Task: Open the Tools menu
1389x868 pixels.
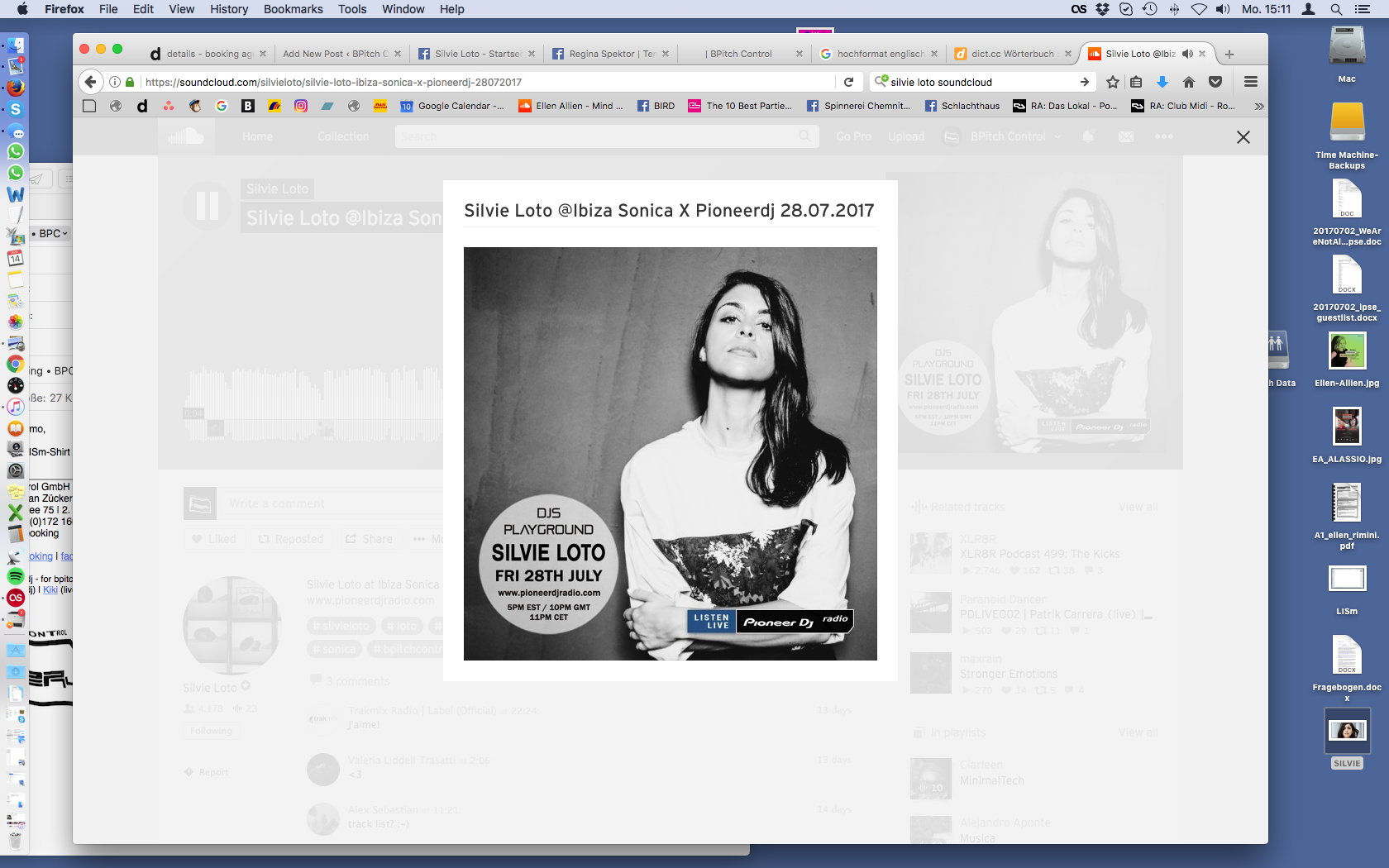Action: [x=352, y=9]
